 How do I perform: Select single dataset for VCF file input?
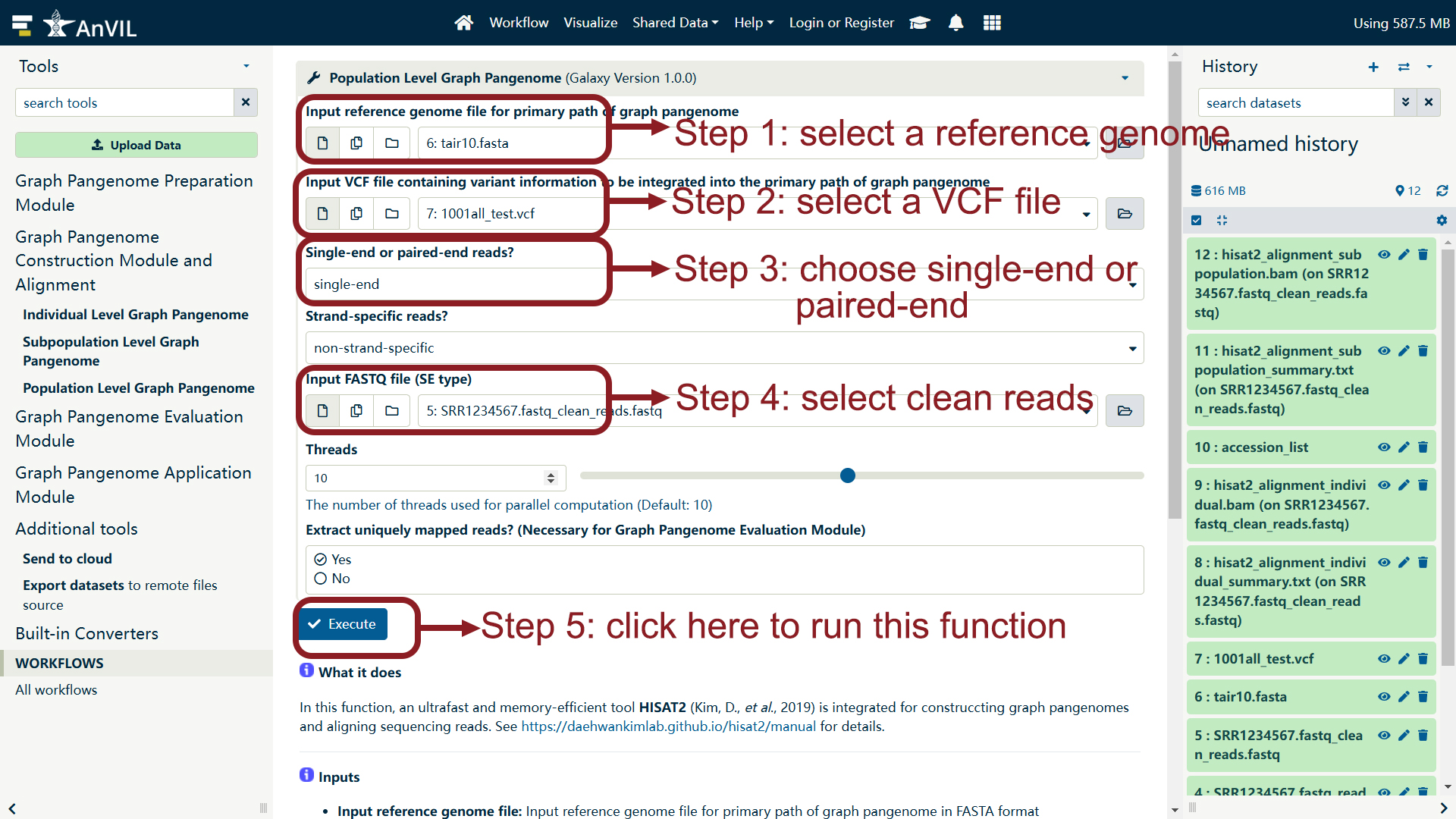pos(322,213)
